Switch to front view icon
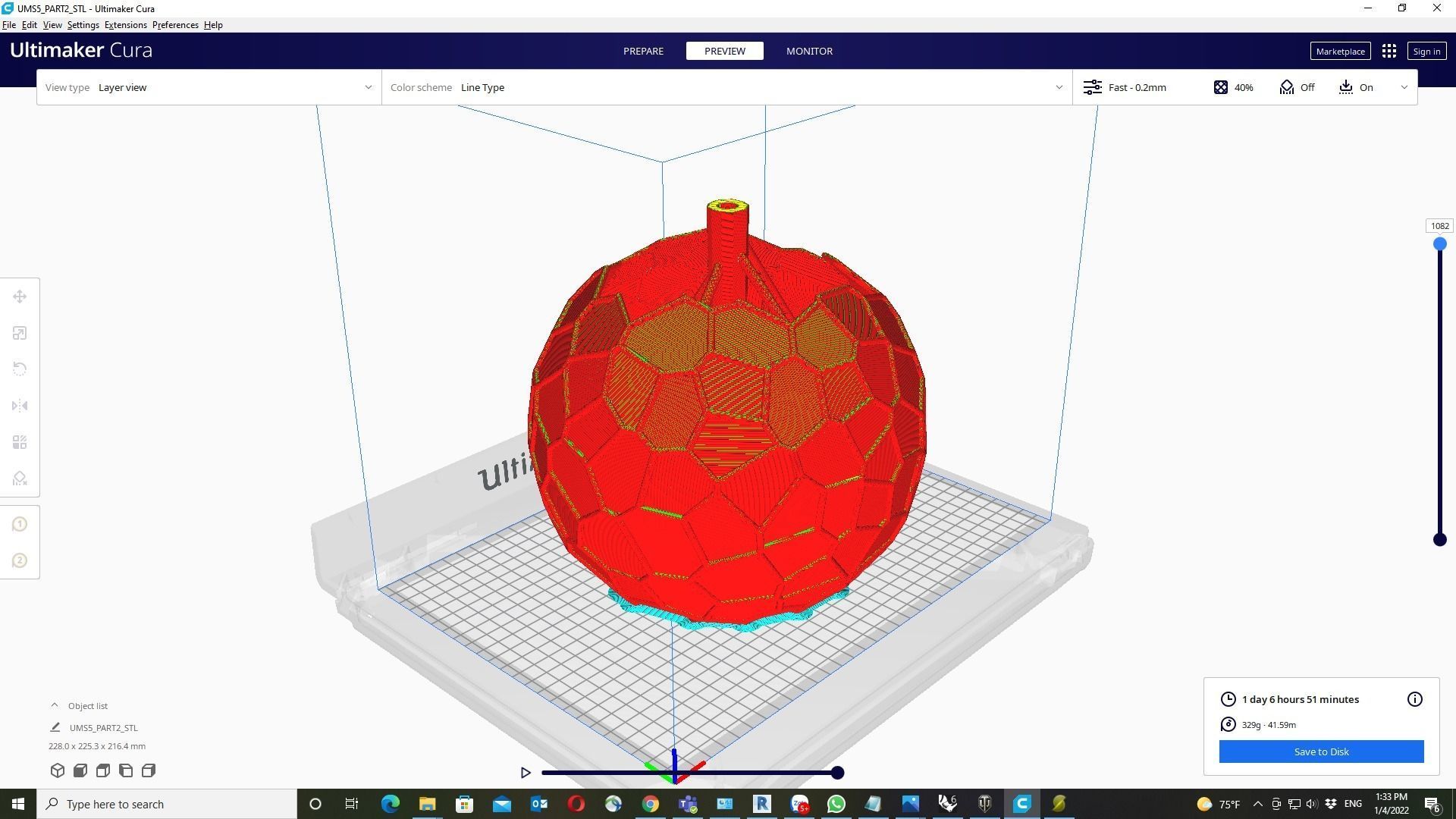Image resolution: width=1456 pixels, height=819 pixels. (x=80, y=770)
